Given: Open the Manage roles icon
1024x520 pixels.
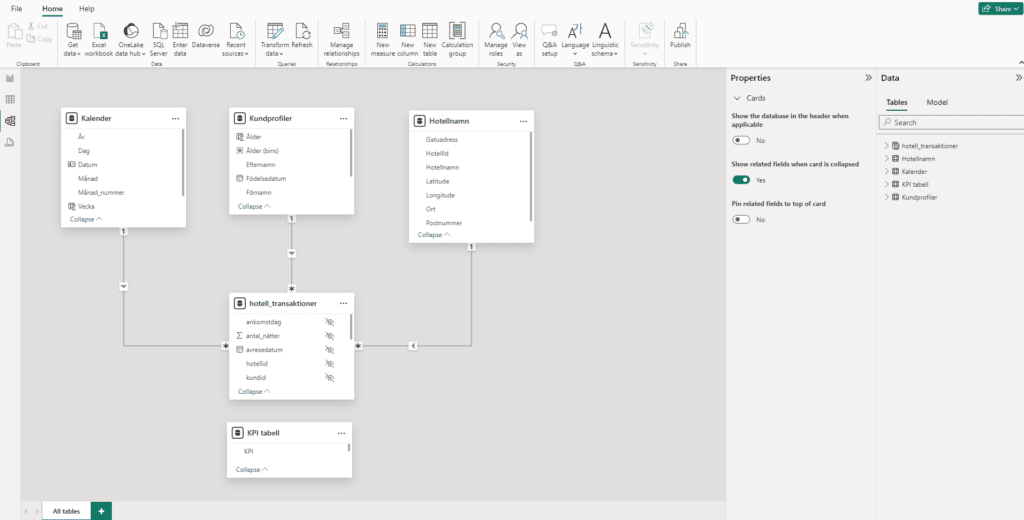Looking at the screenshot, I should pyautogui.click(x=495, y=32).
